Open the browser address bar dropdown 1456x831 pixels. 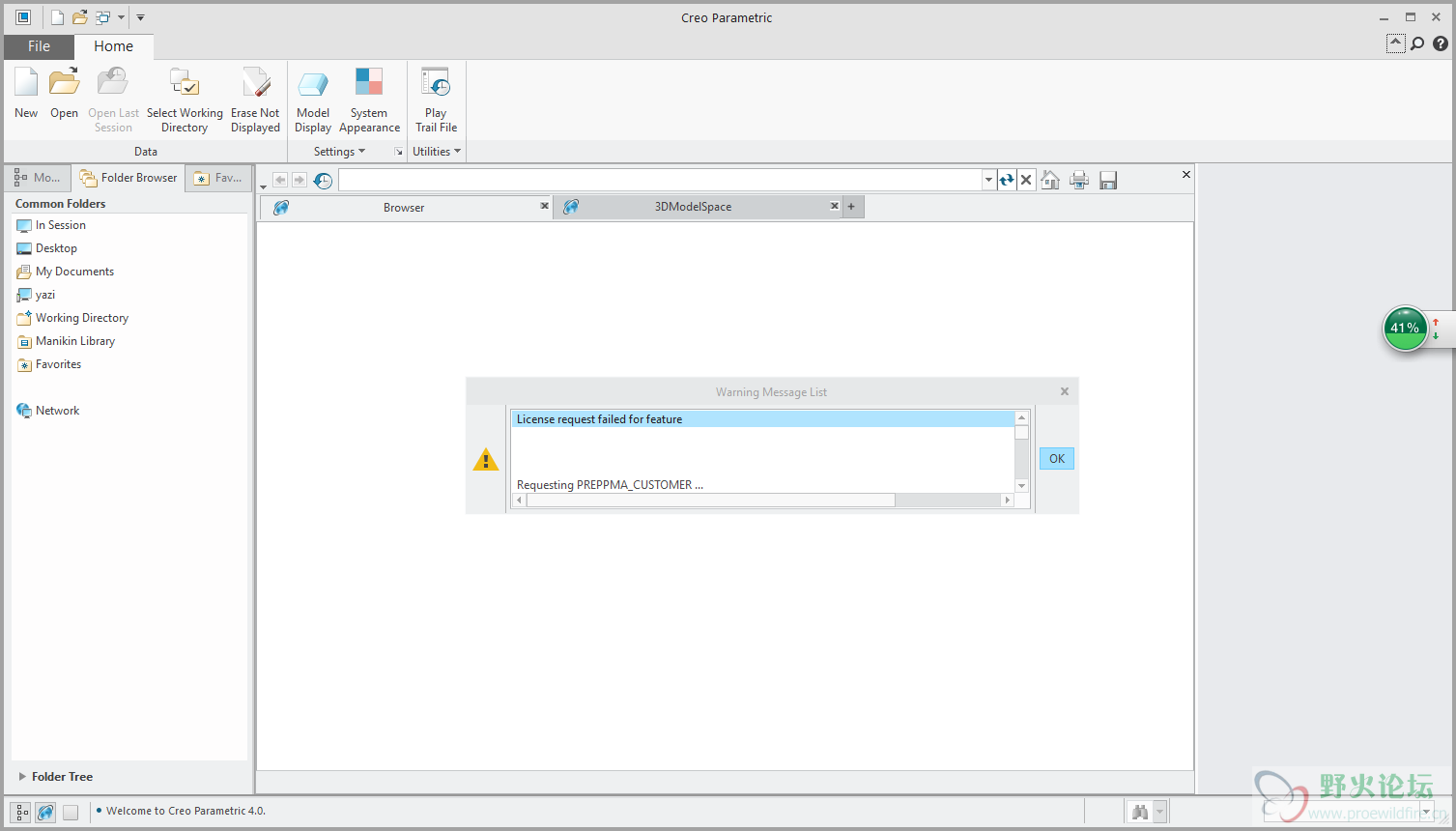988,180
